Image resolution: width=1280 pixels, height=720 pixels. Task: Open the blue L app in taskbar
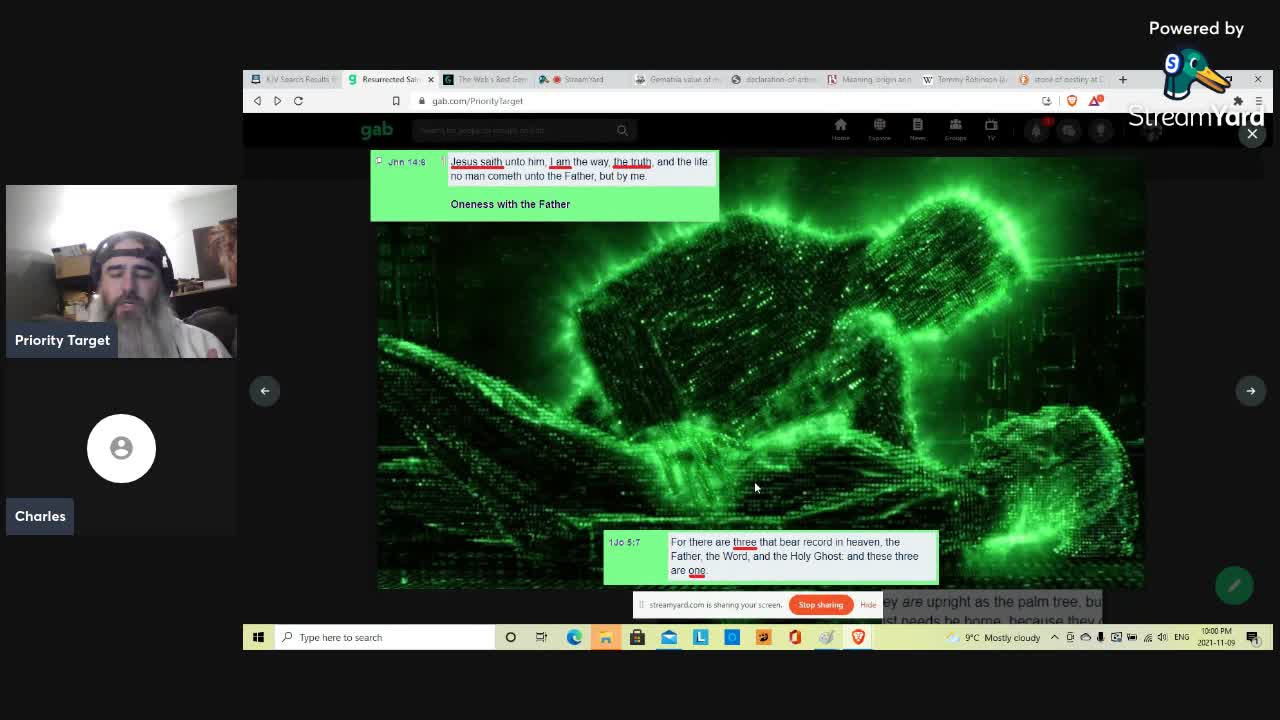[700, 637]
